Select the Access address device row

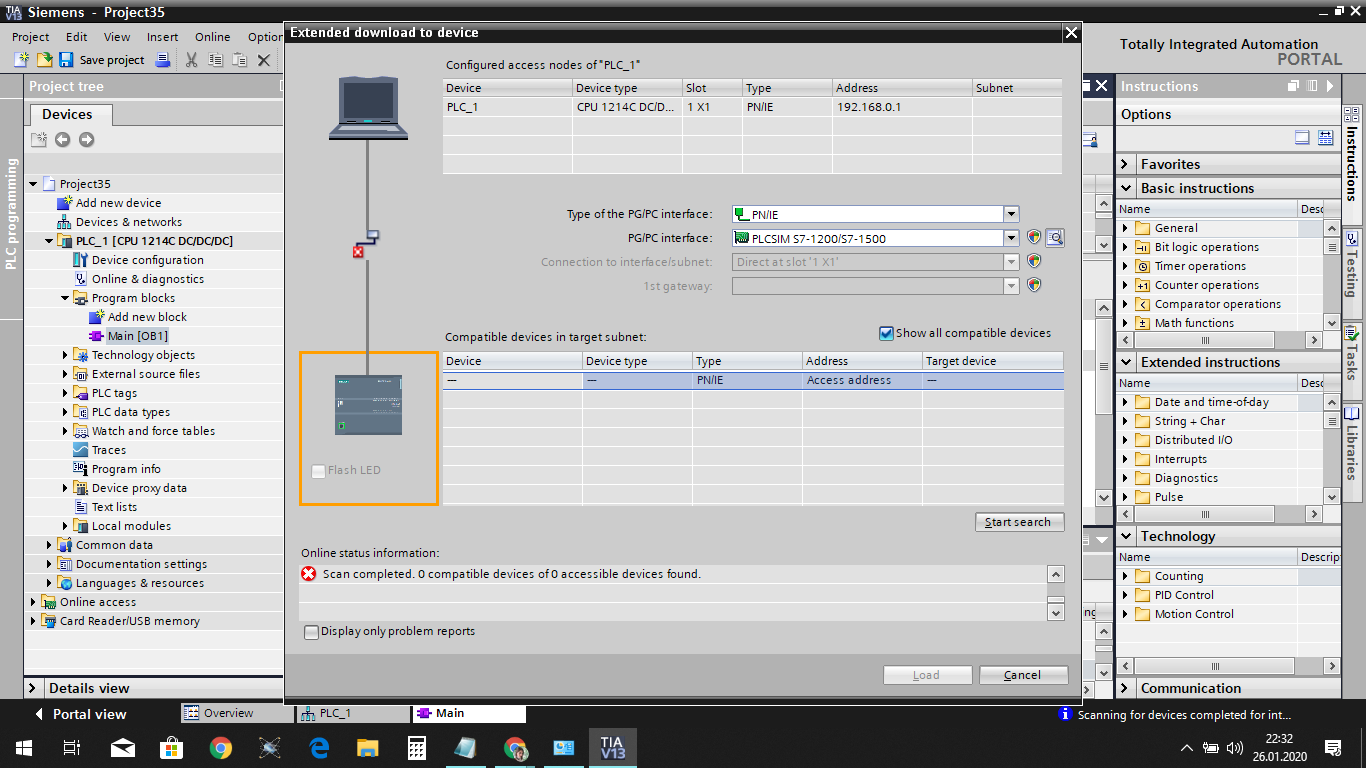click(753, 380)
